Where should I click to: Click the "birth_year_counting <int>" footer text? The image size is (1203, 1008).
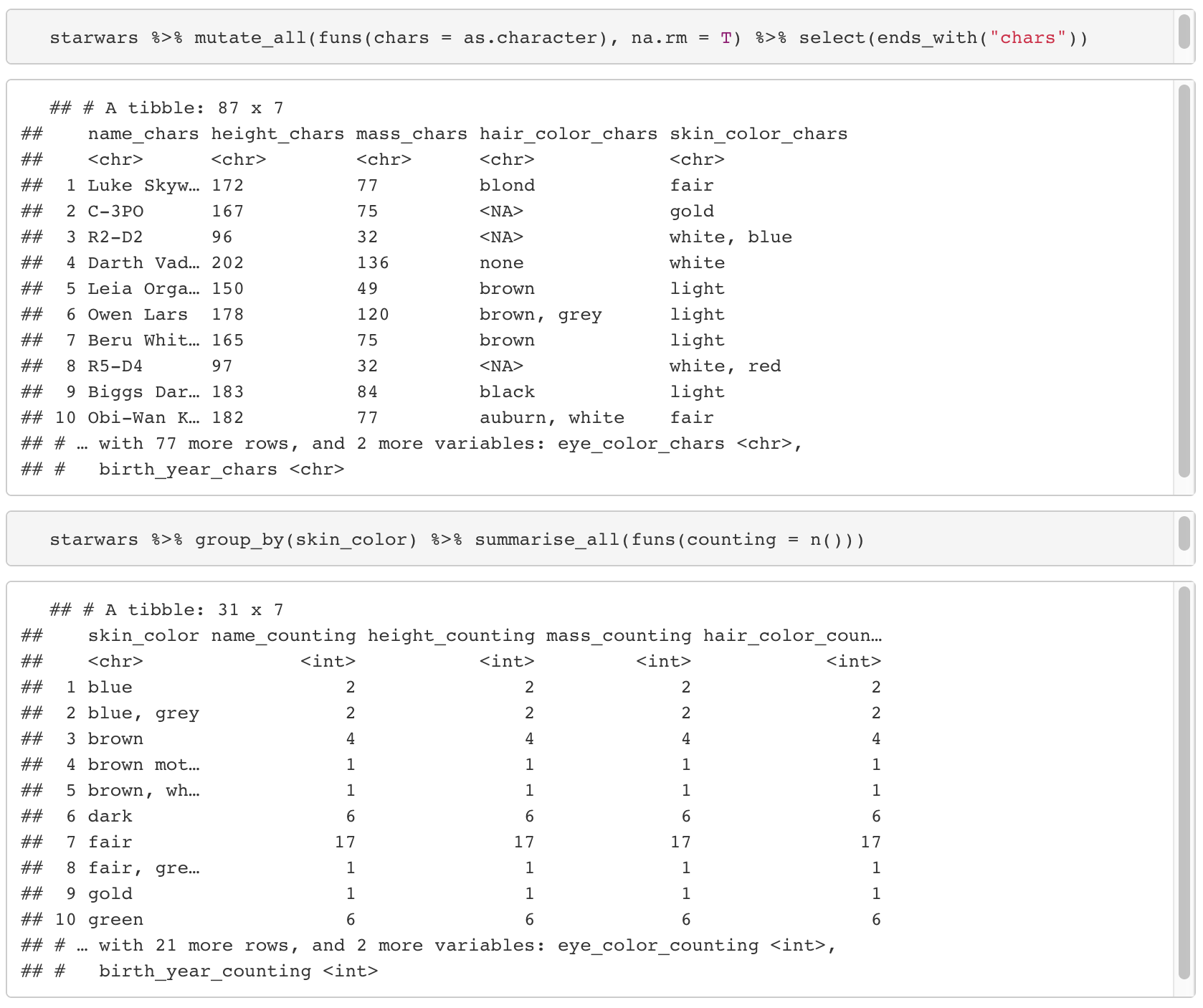[238, 971]
